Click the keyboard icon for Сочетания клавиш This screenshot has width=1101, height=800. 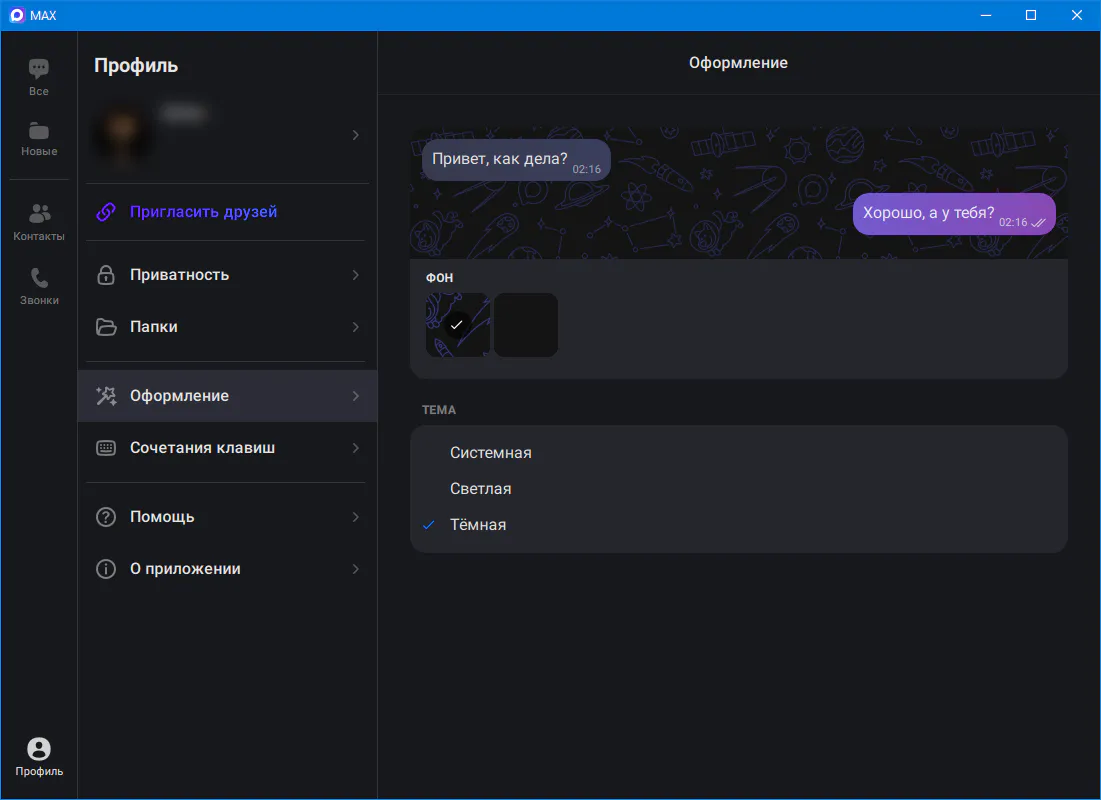click(106, 448)
